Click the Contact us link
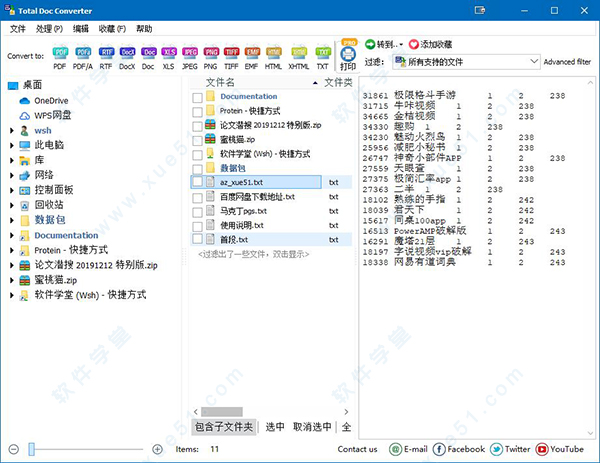This screenshot has height=463, width=600. tap(357, 449)
